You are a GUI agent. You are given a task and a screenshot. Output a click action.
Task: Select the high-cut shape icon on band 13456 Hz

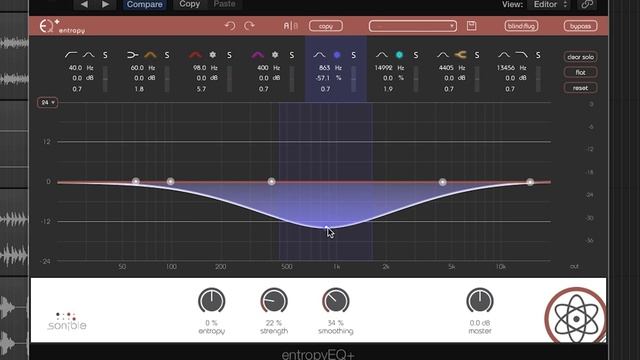pyautogui.click(x=521, y=55)
